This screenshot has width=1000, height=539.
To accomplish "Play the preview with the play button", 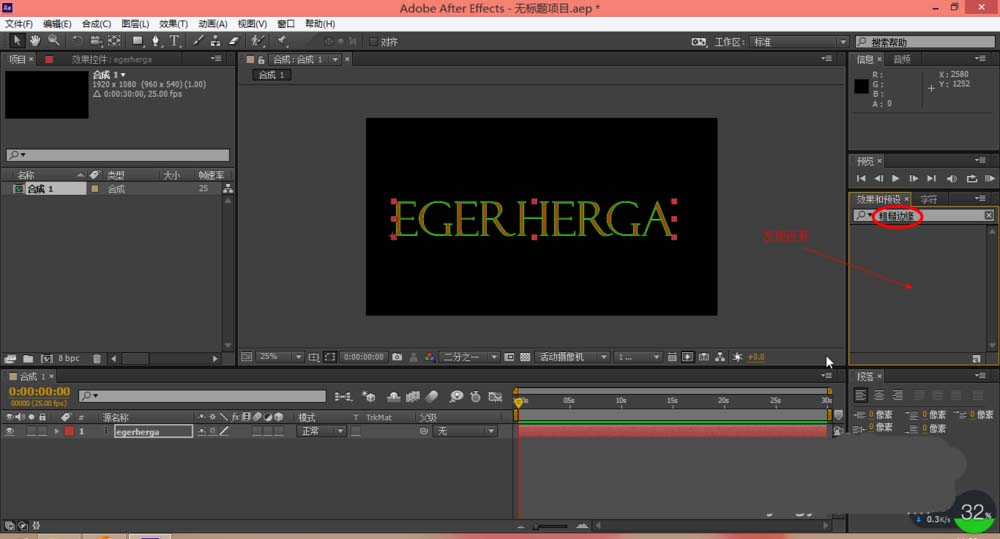I will click(895, 179).
